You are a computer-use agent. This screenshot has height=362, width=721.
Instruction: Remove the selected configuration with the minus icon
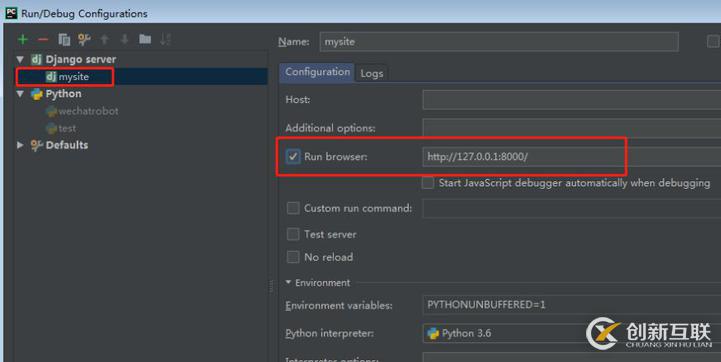(x=43, y=40)
